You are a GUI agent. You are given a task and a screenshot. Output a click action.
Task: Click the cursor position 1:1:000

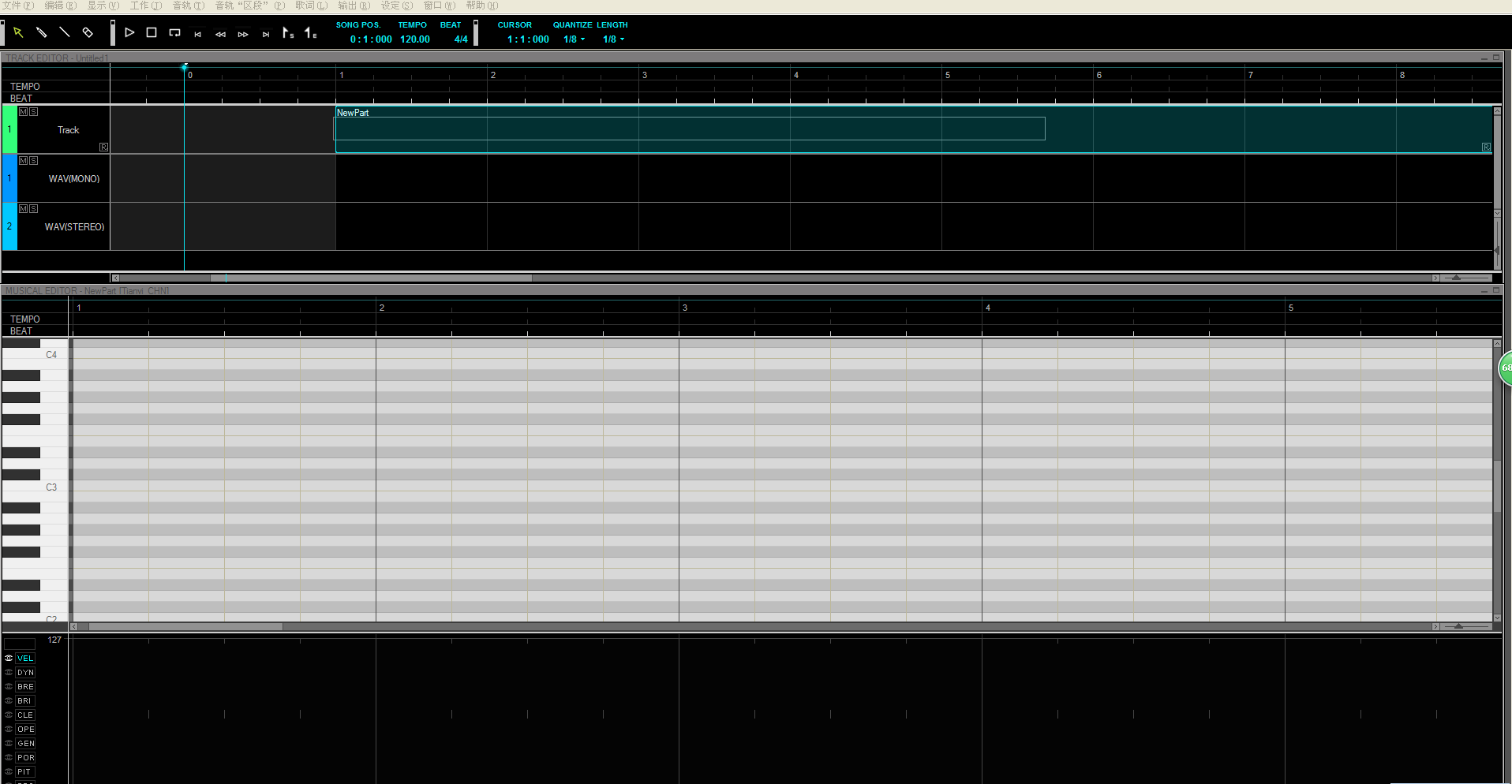[528, 39]
